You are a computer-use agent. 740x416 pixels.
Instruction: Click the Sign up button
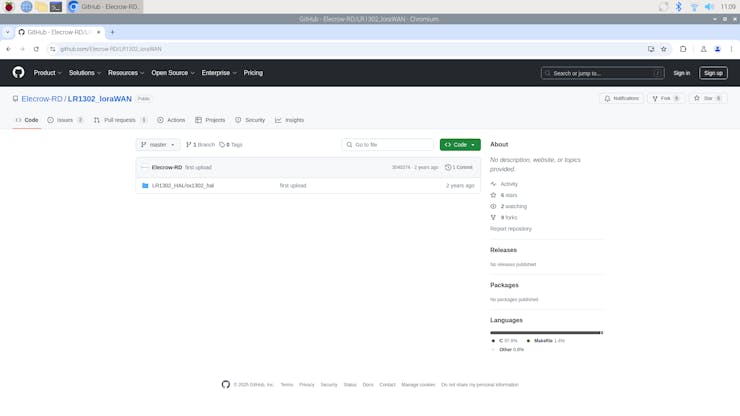click(x=713, y=73)
